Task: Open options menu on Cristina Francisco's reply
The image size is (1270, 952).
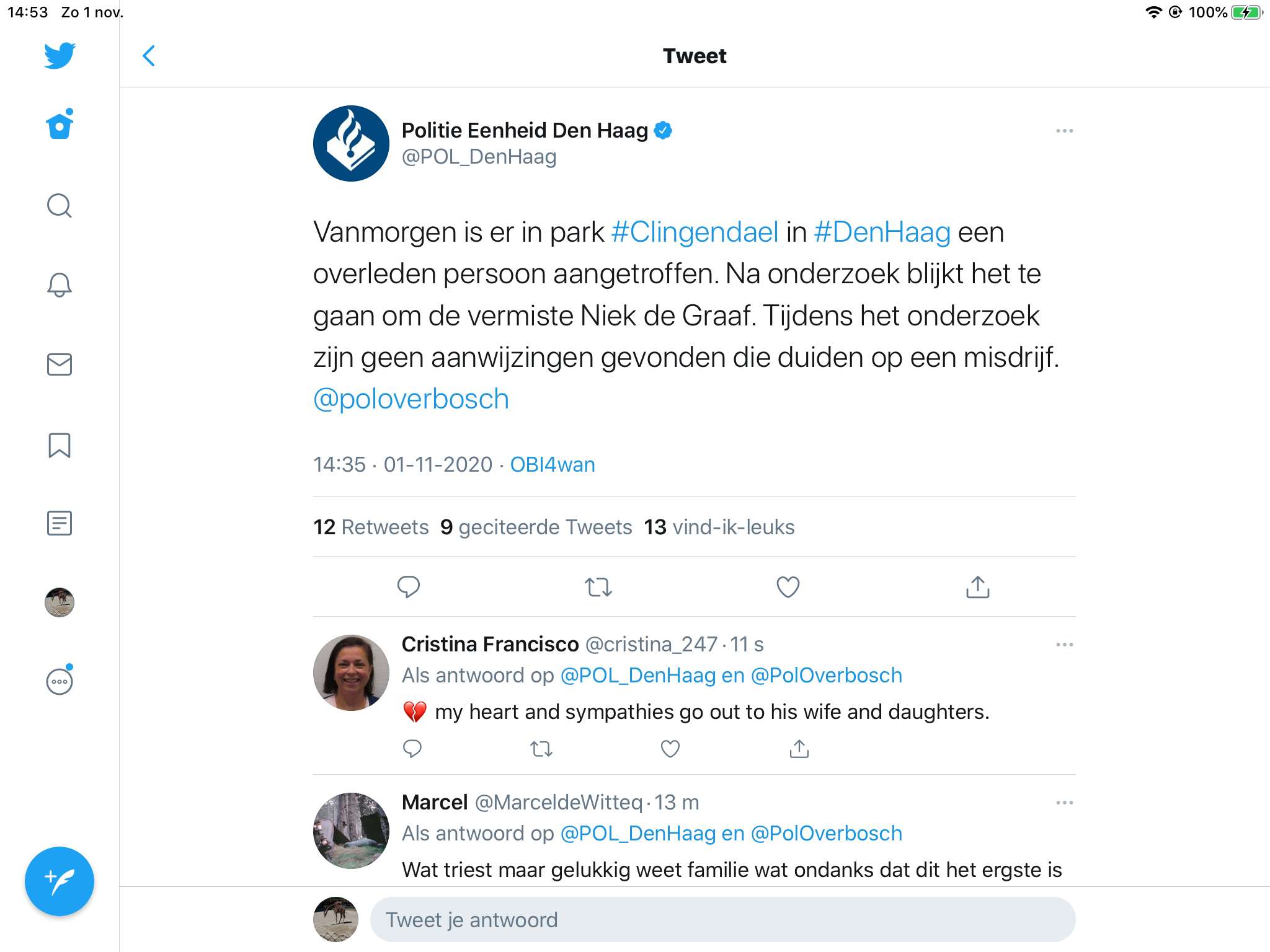Action: pyautogui.click(x=1064, y=645)
